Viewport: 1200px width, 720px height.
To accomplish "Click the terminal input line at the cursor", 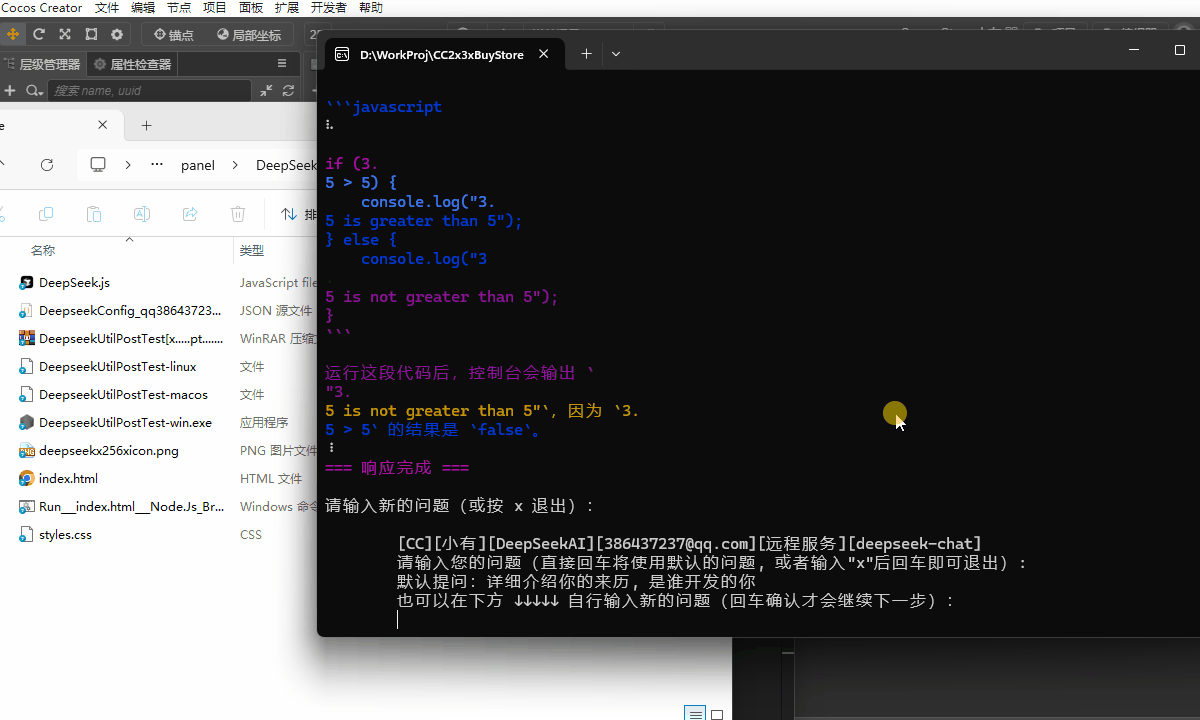I will click(x=397, y=620).
